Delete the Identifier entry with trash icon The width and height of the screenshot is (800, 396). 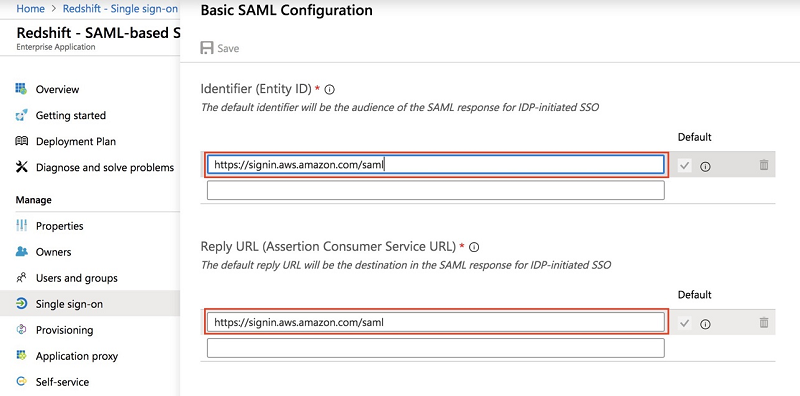(x=764, y=165)
